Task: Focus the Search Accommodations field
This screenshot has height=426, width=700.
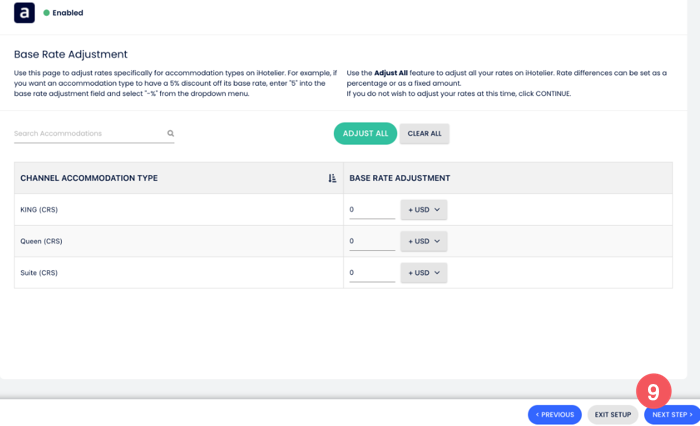Action: coord(88,133)
